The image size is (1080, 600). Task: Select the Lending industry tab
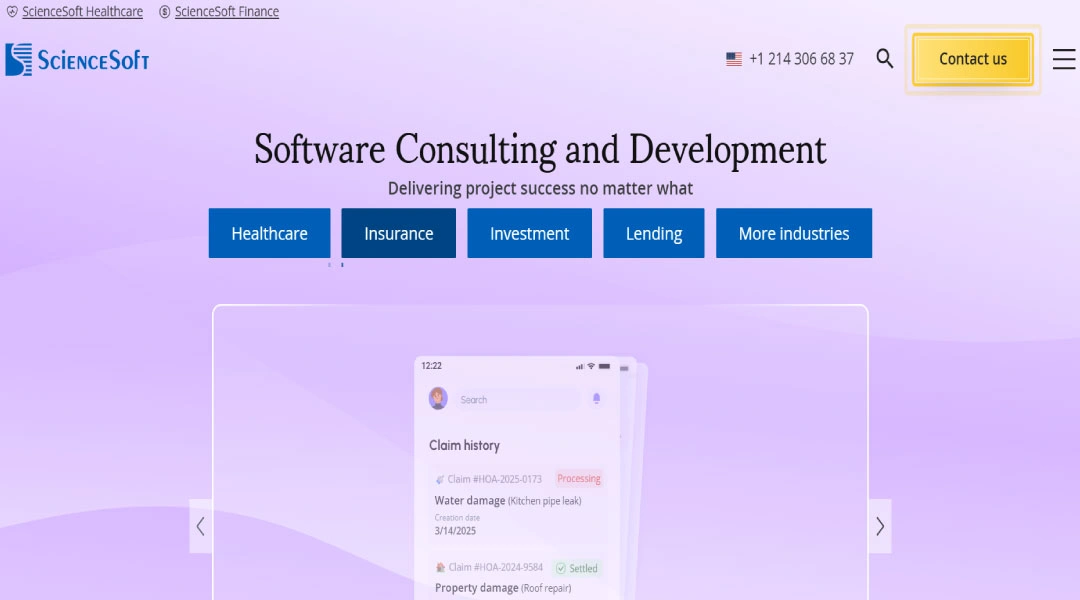[654, 234]
